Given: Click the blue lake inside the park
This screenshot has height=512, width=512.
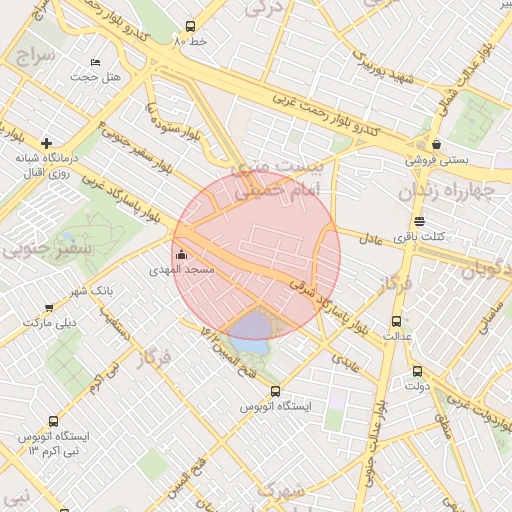Looking at the screenshot, I should coord(252,332).
